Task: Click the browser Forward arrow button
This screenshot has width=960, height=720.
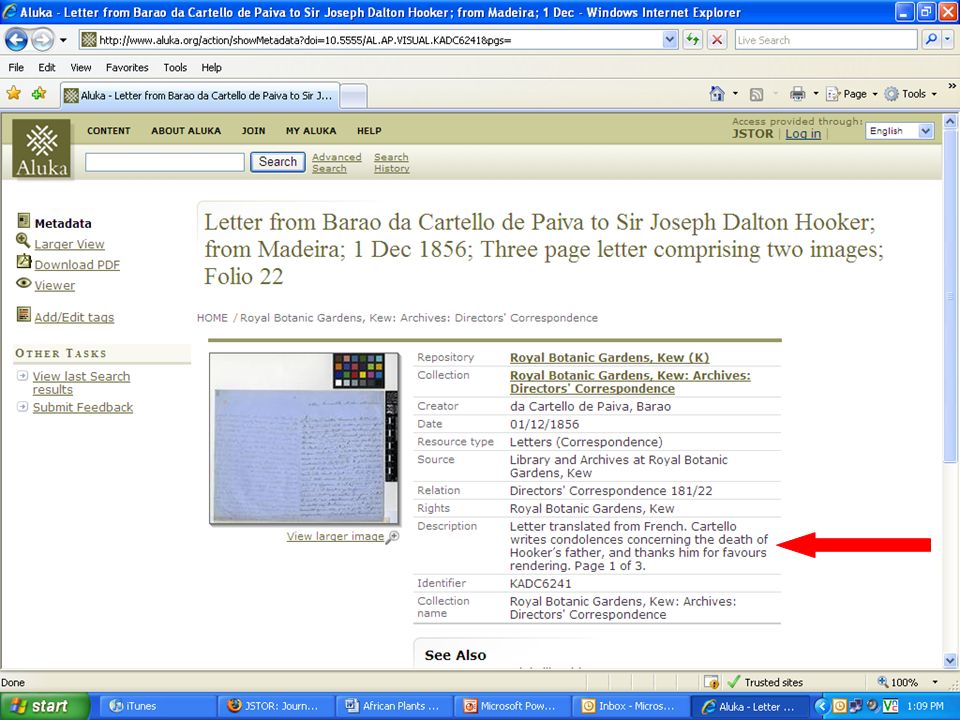Action: pyautogui.click(x=42, y=40)
